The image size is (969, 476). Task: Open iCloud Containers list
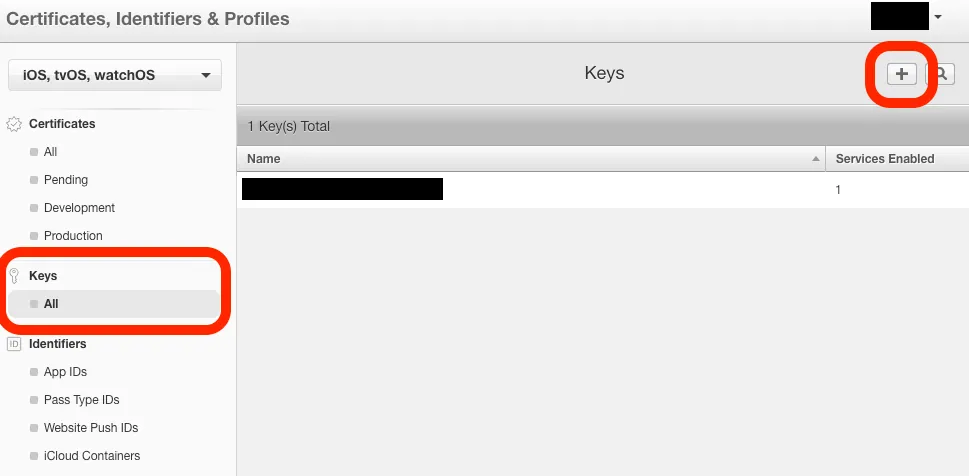point(91,456)
